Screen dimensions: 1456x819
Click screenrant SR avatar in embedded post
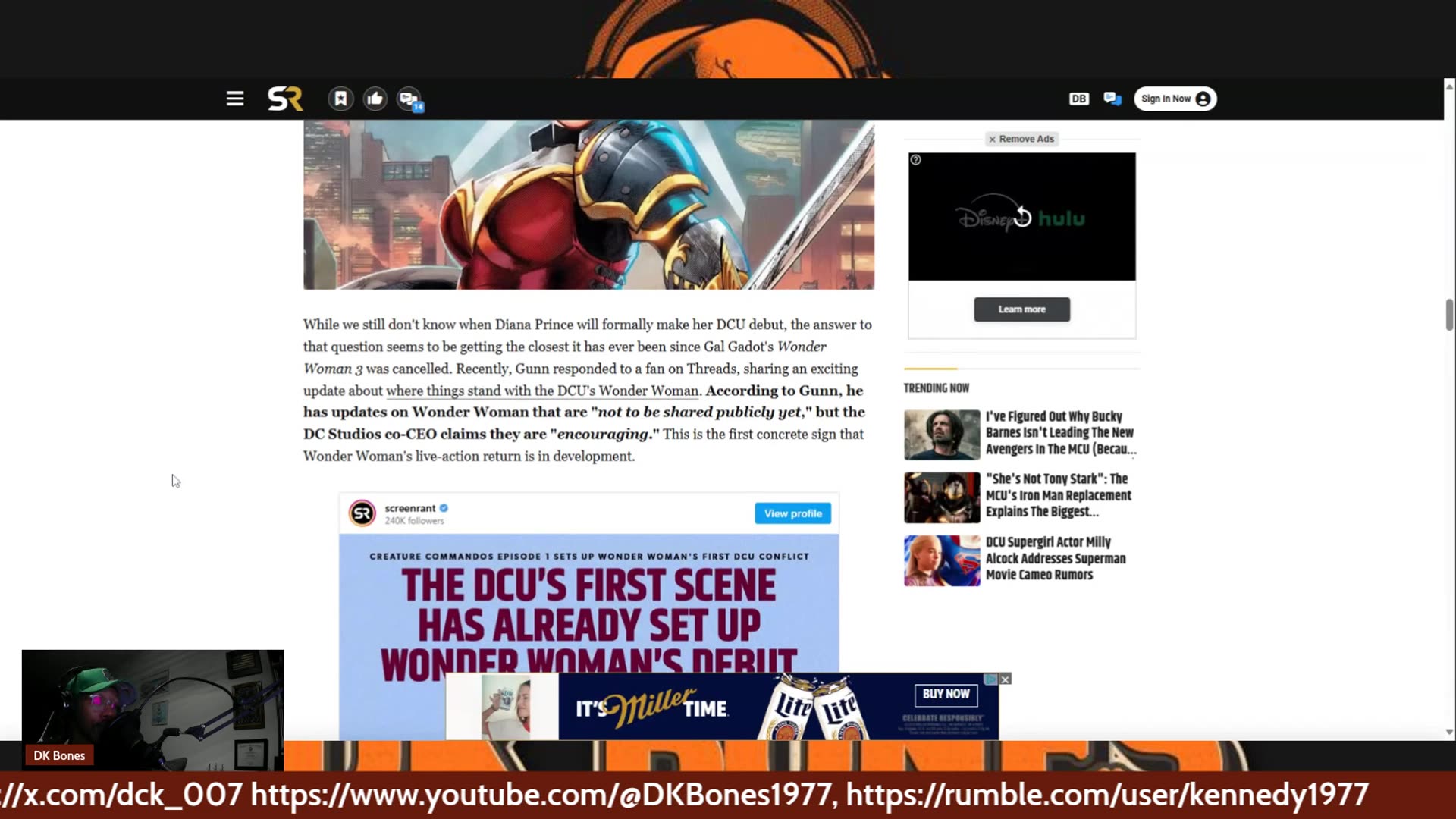click(362, 513)
